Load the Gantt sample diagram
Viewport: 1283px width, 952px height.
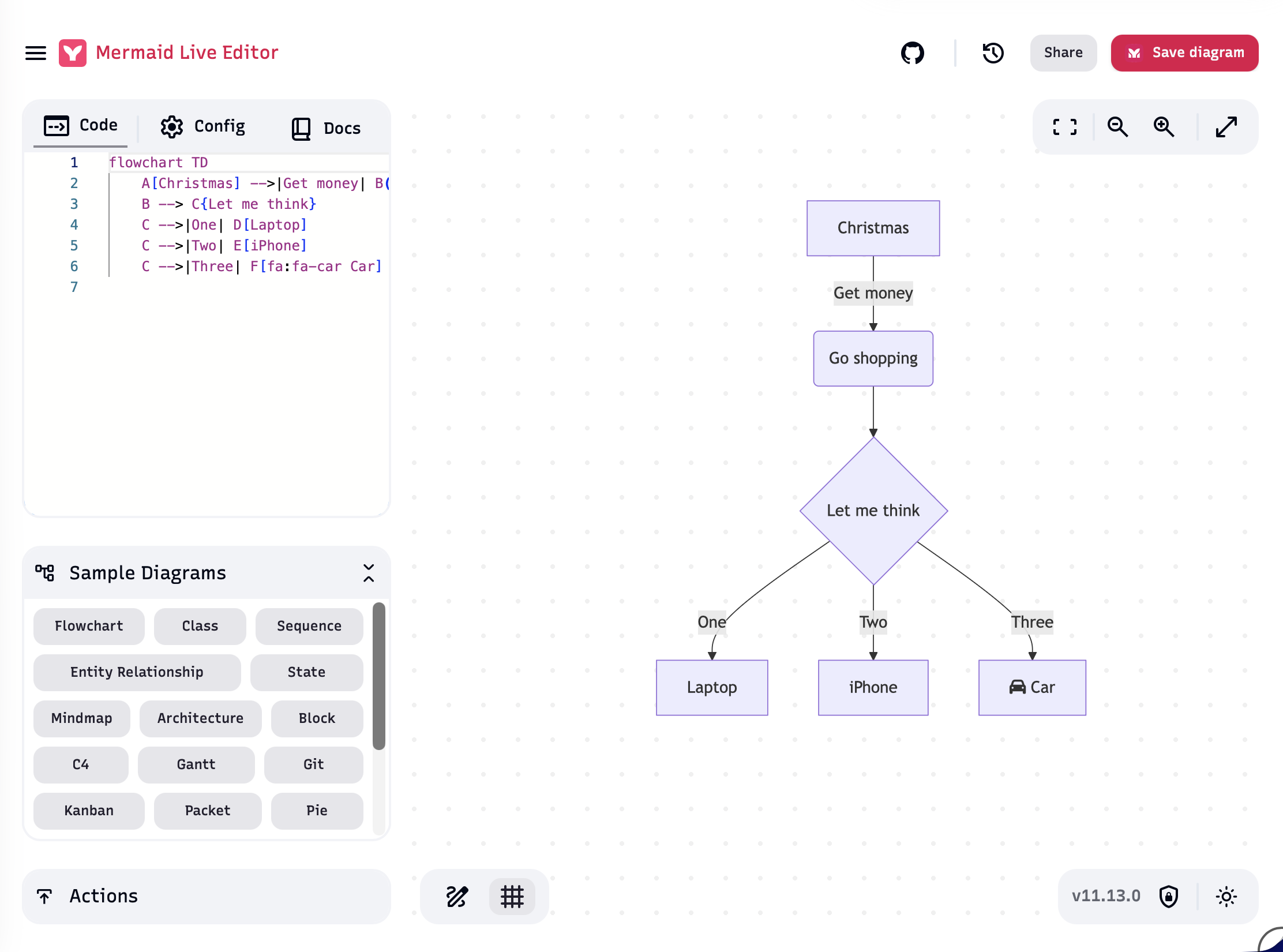(x=196, y=764)
